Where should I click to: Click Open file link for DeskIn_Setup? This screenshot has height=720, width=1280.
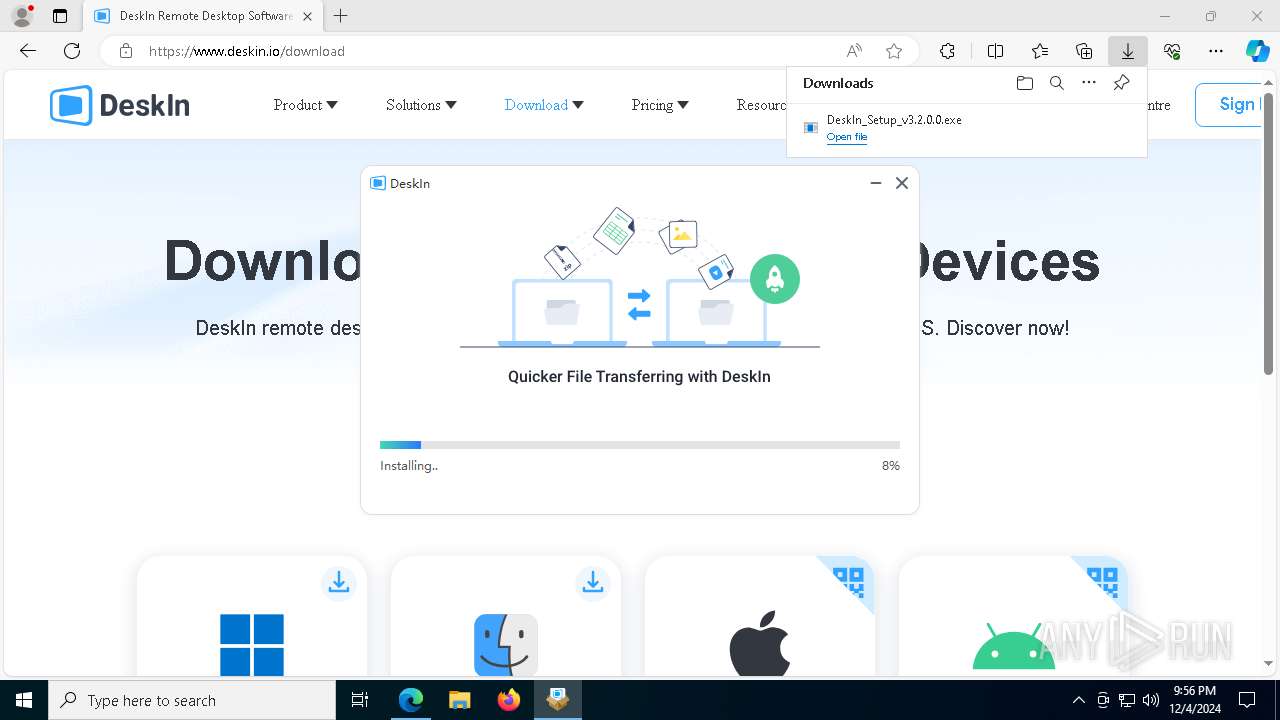coord(847,137)
